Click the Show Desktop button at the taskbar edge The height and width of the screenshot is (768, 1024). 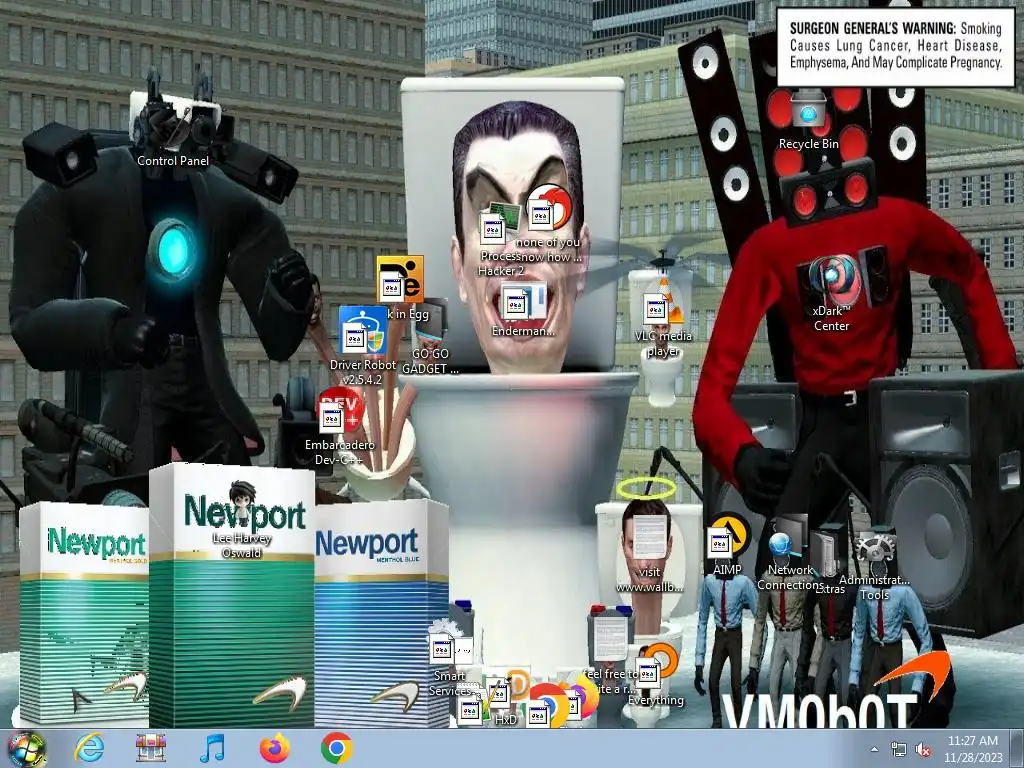pyautogui.click(x=1017, y=748)
